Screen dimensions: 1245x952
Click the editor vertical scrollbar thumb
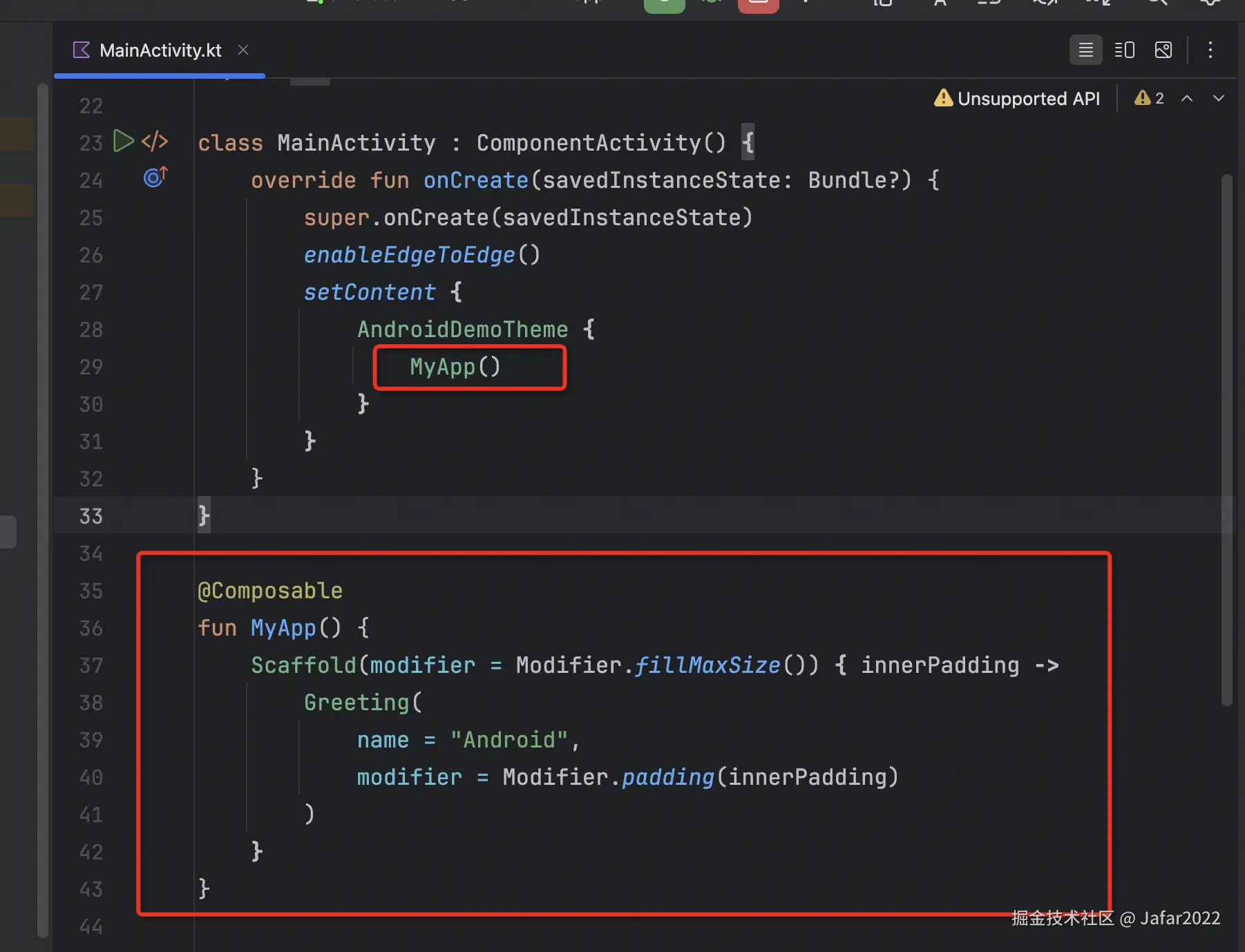(x=1227, y=440)
